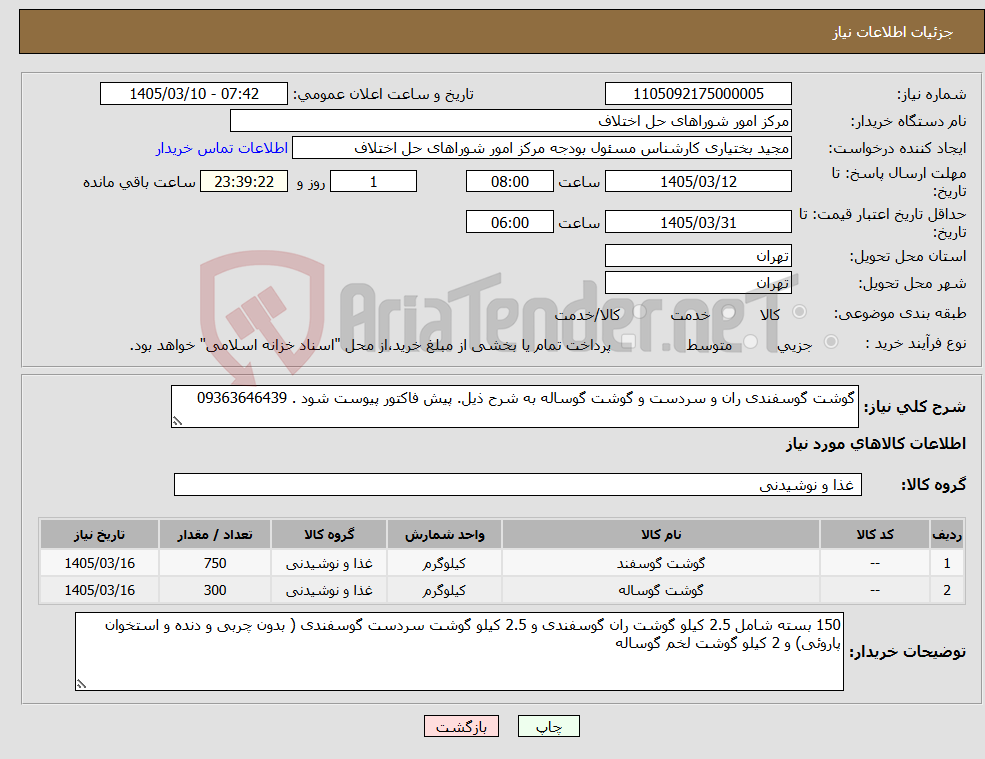Click the کیلوگرم unit in گوشت گوساله row

[x=444, y=591]
